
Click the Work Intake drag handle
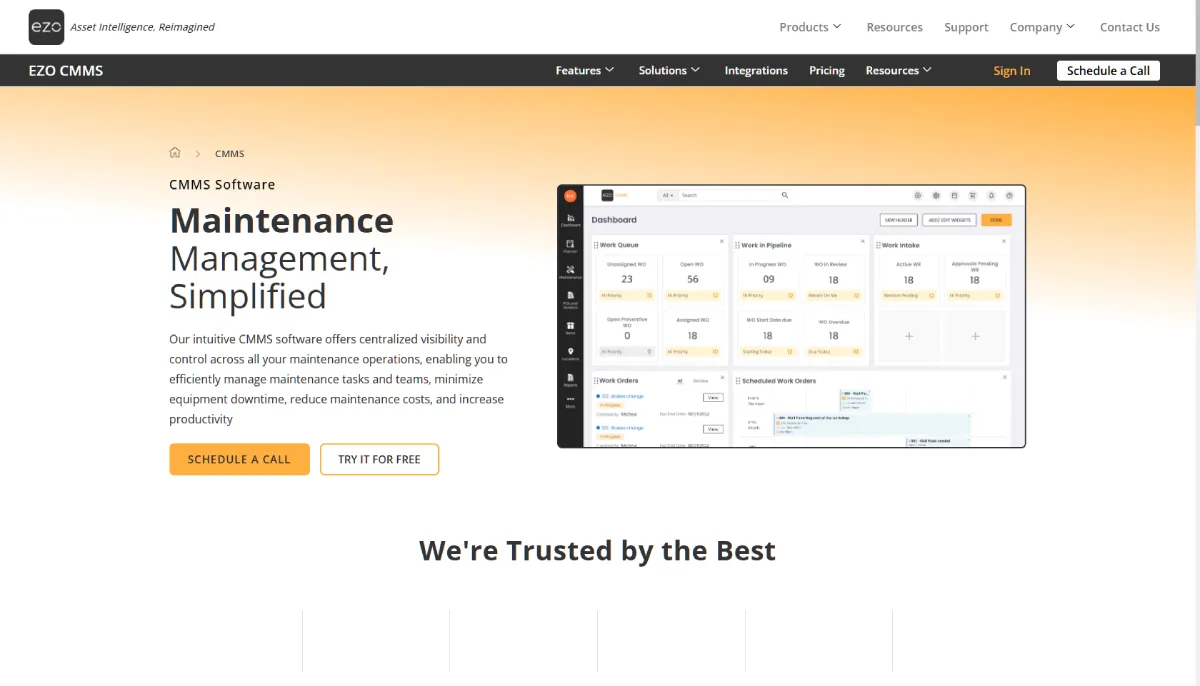[x=878, y=245]
